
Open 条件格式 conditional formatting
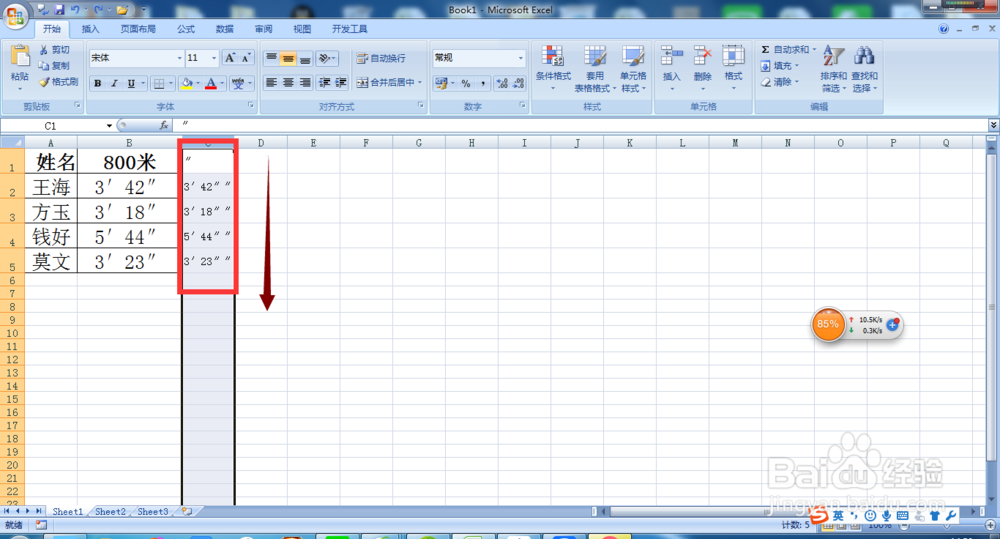553,68
